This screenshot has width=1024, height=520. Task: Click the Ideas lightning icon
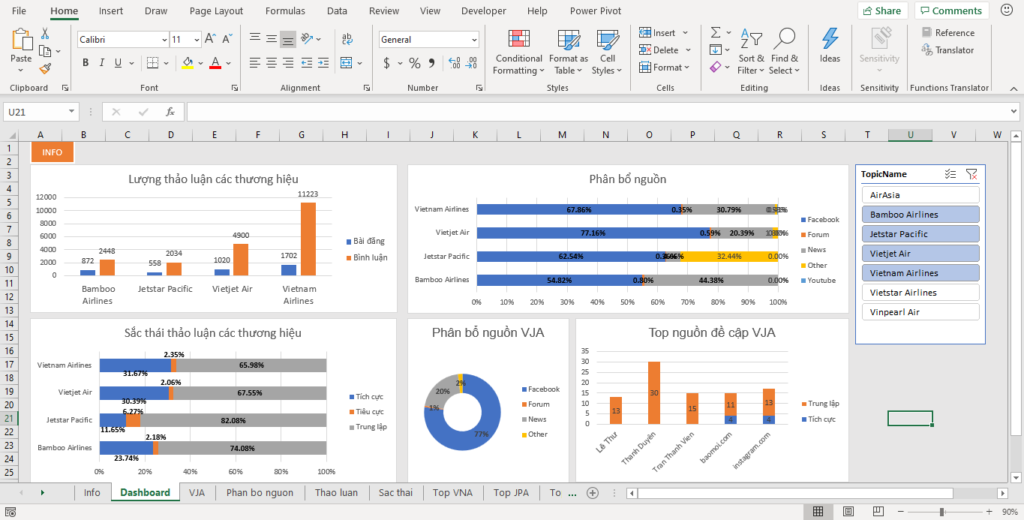click(x=830, y=46)
